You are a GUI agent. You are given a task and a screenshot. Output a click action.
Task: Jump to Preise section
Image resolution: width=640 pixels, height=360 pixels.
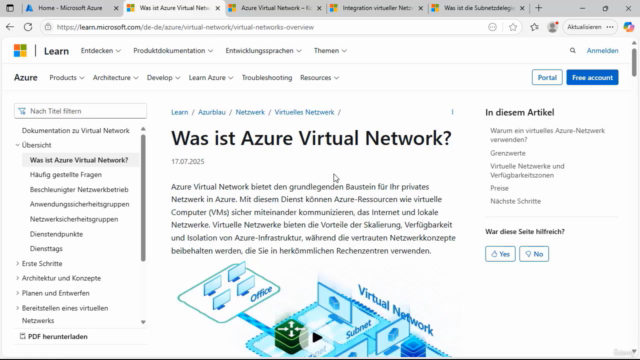click(499, 188)
